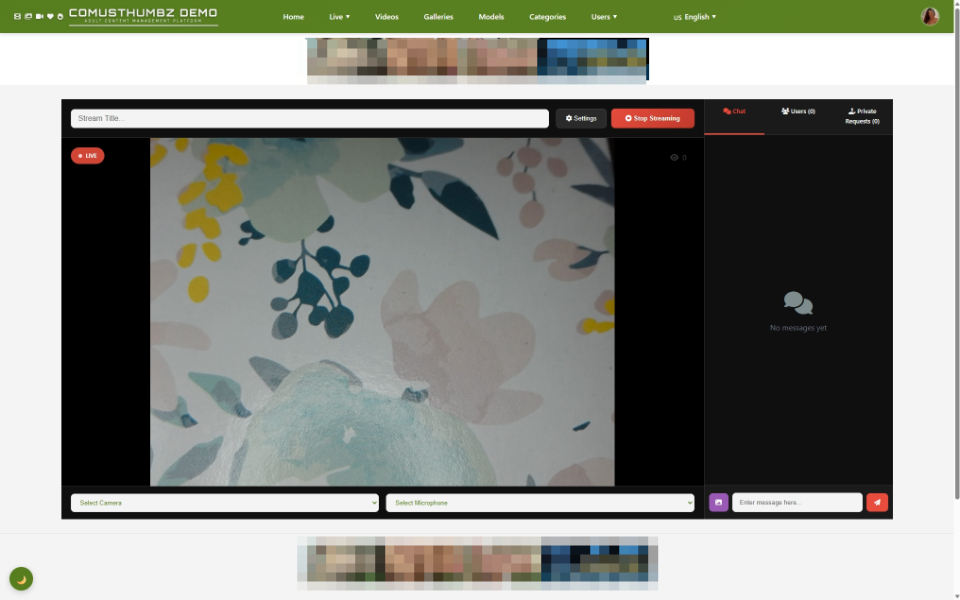Click the viewer count eye icon
This screenshot has width=960, height=600.
pos(674,157)
